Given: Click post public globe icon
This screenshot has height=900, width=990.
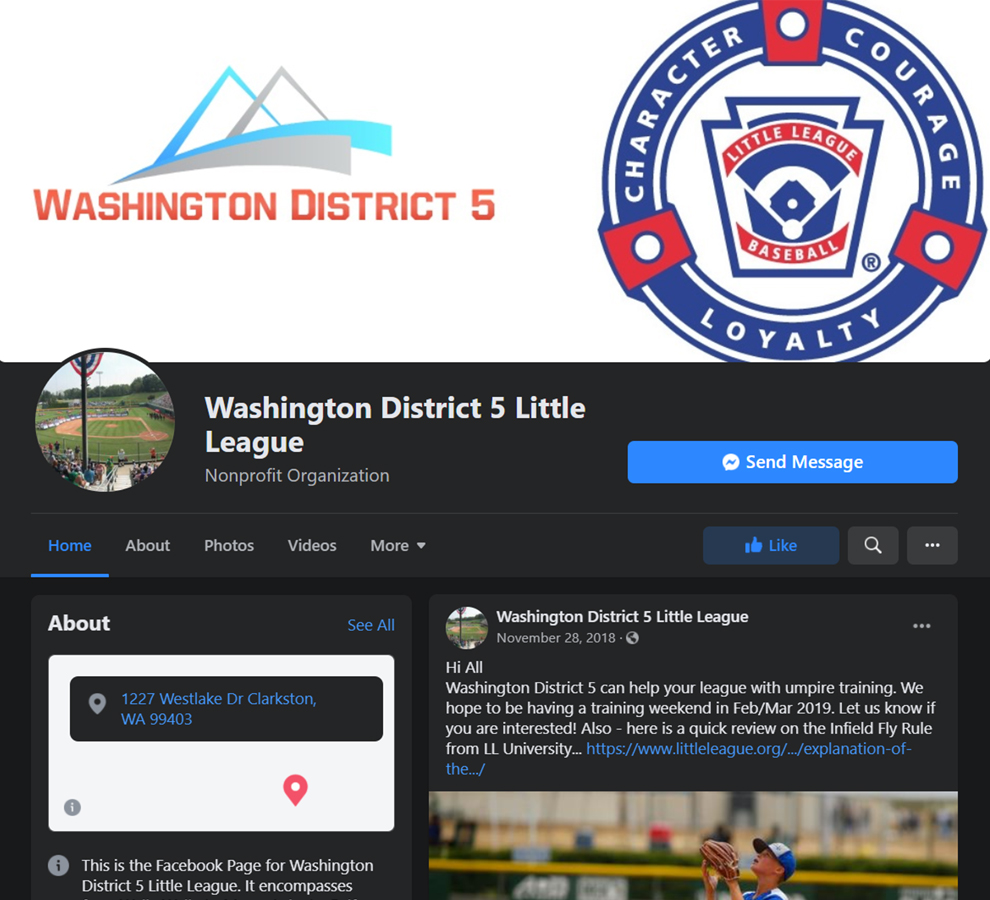Looking at the screenshot, I should (x=632, y=638).
